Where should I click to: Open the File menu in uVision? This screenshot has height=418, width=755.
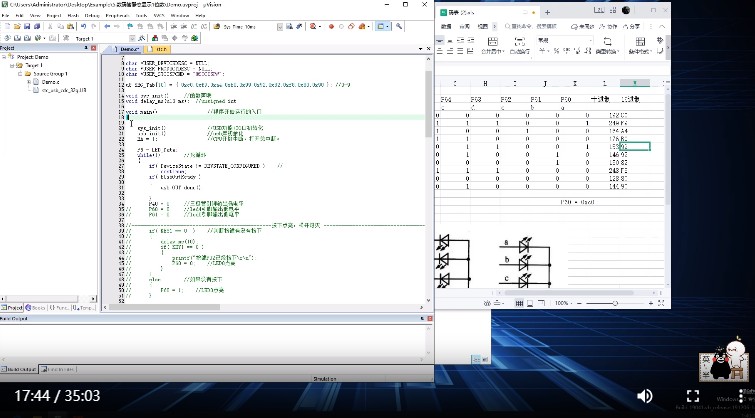[5, 15]
